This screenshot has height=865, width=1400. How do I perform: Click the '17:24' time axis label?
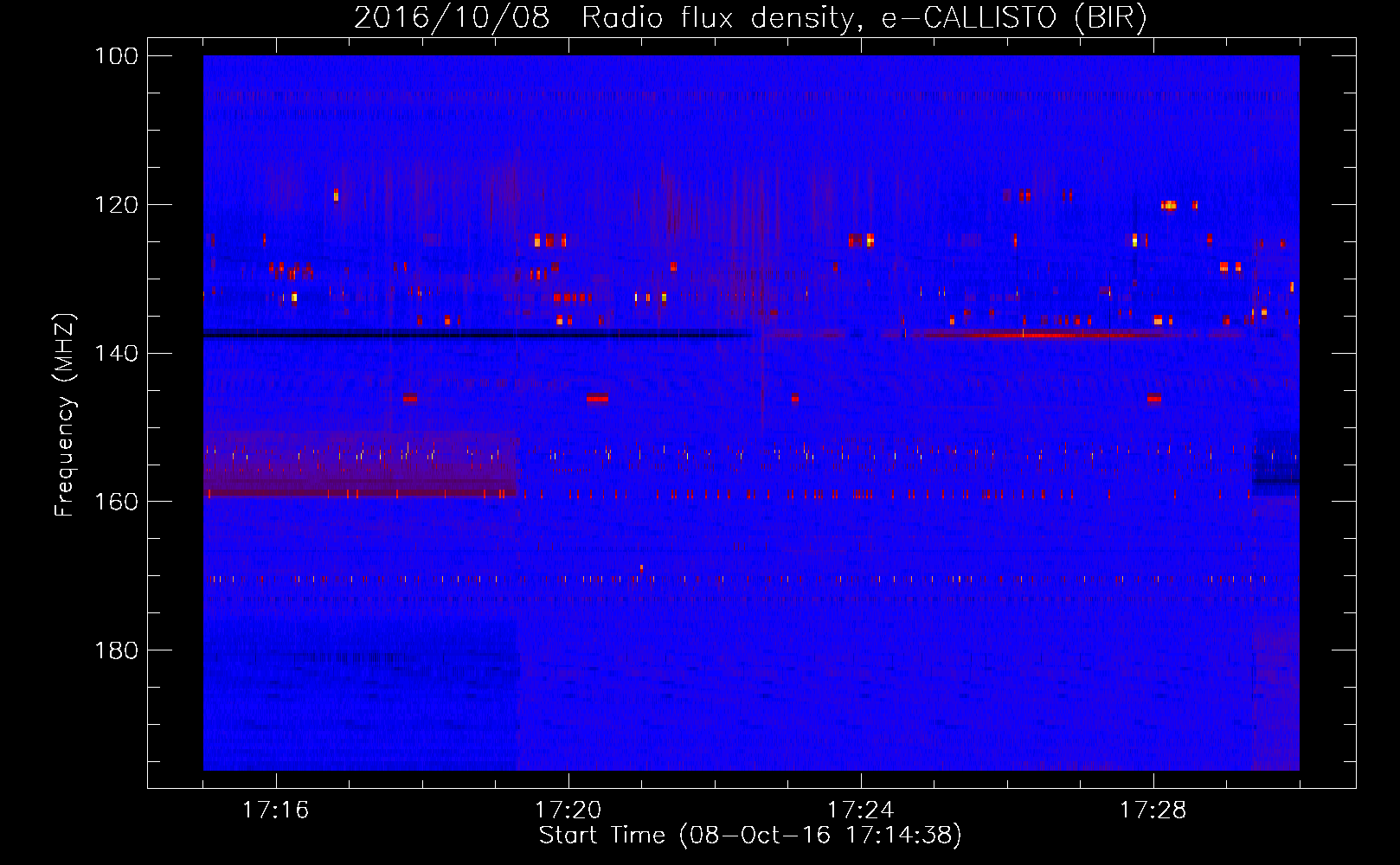pos(861,811)
